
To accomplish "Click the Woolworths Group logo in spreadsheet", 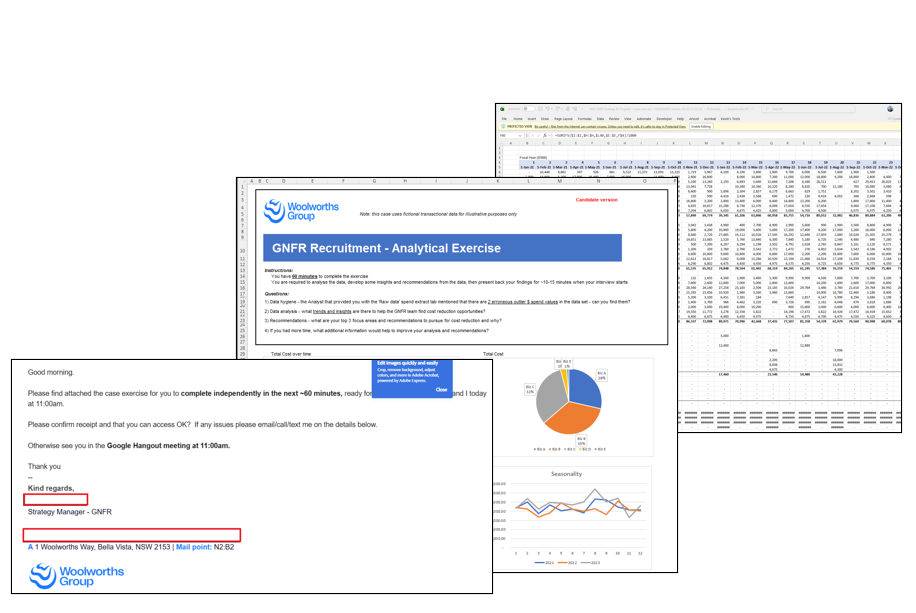I will [301, 211].
